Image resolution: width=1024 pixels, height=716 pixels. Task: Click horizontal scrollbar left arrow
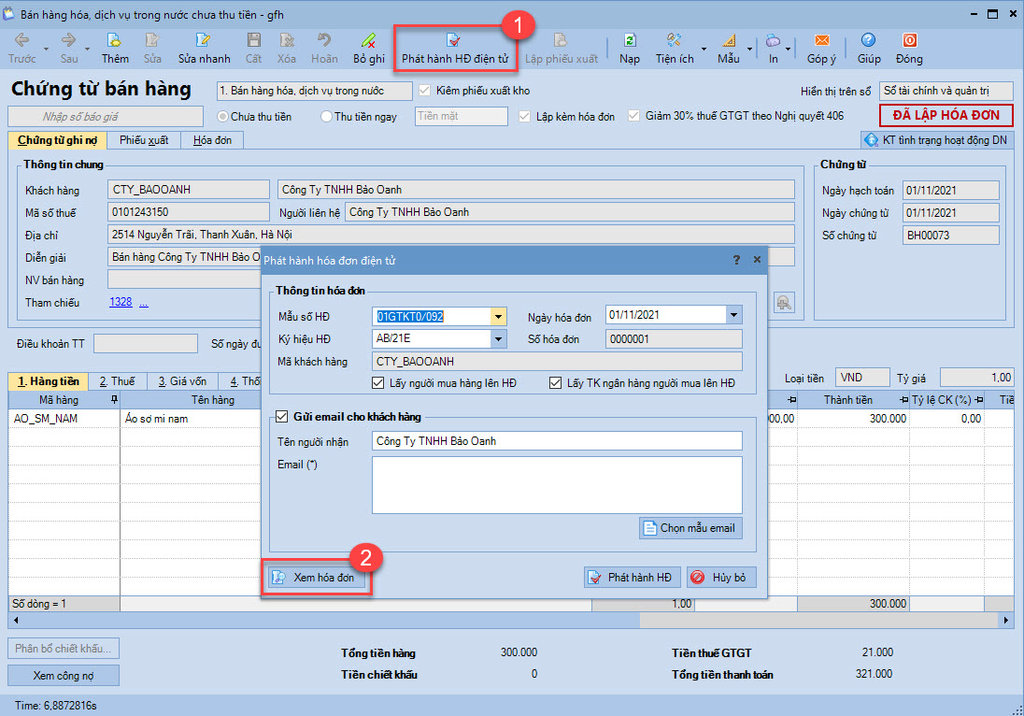coord(16,620)
